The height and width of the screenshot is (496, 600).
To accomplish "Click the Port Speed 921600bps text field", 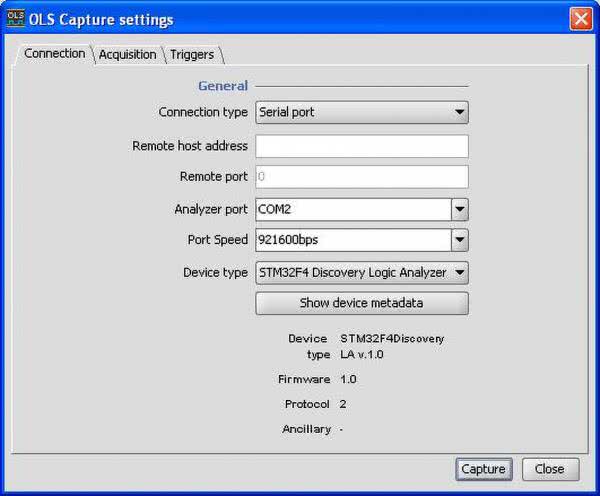I will pyautogui.click(x=352, y=240).
